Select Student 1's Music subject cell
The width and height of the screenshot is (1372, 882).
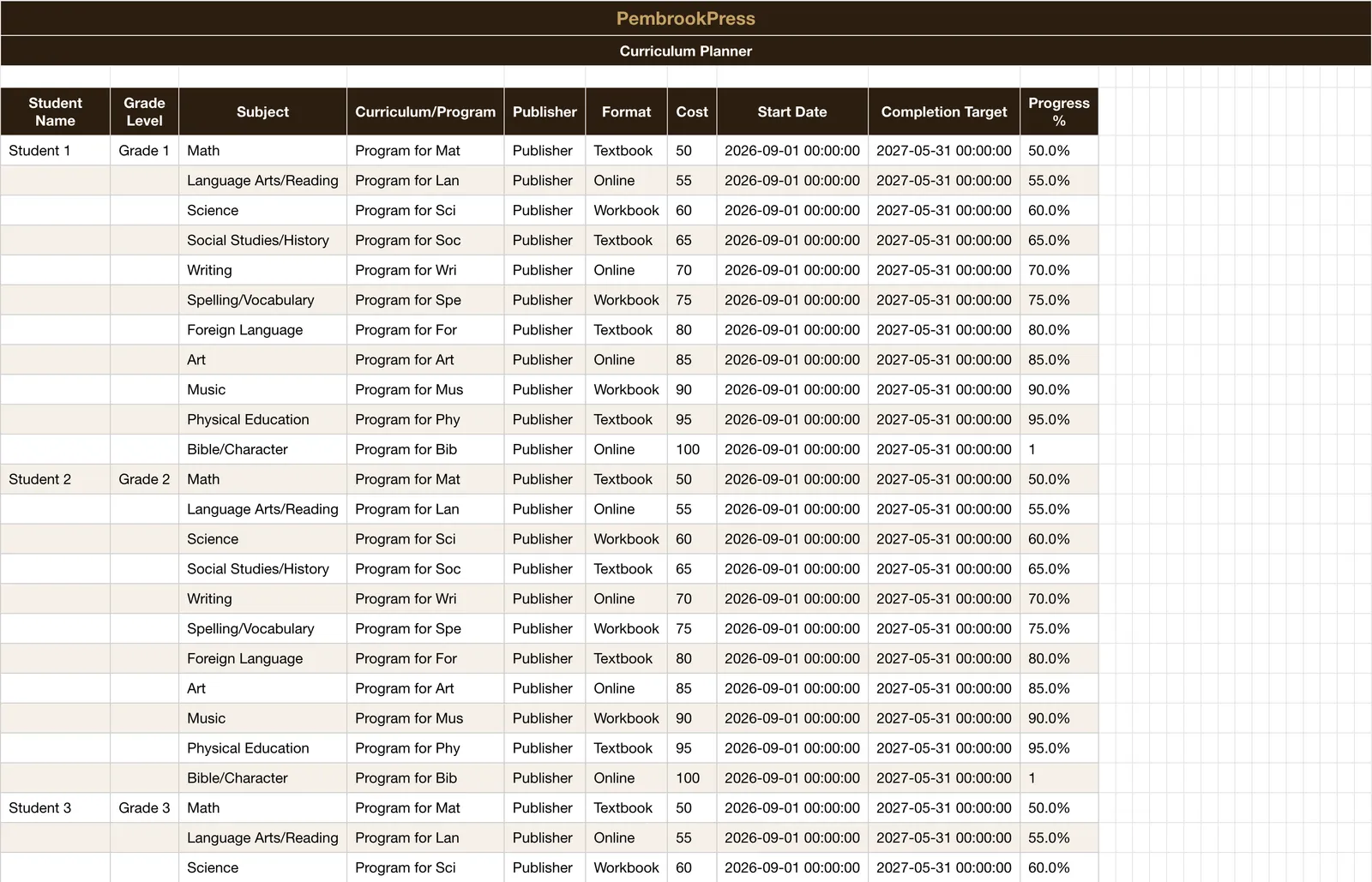point(262,389)
